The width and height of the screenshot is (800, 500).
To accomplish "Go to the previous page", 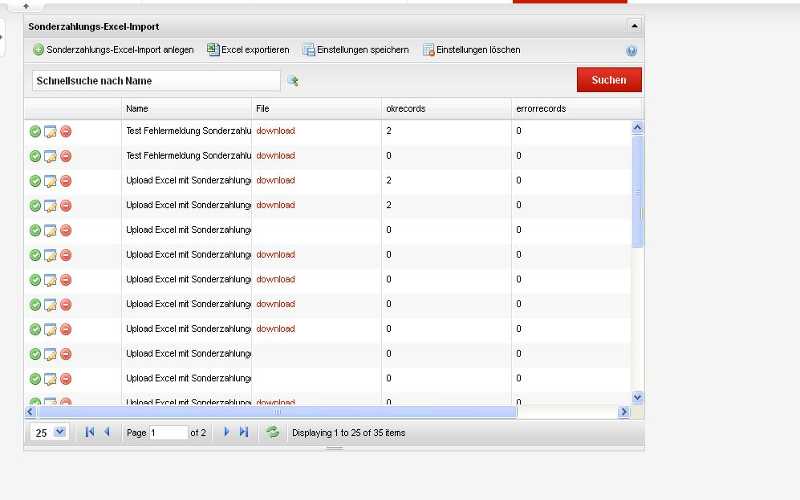I will (107, 432).
